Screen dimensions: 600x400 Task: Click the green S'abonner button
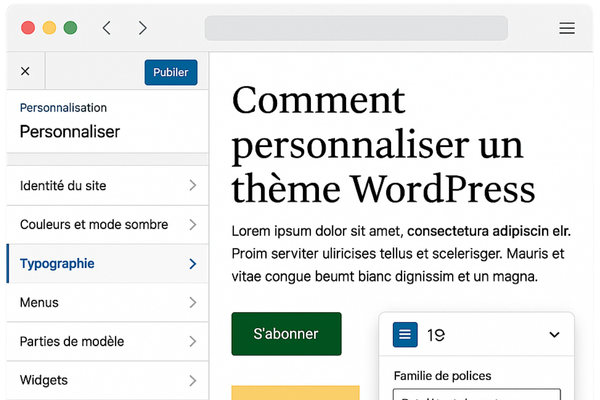click(x=286, y=334)
